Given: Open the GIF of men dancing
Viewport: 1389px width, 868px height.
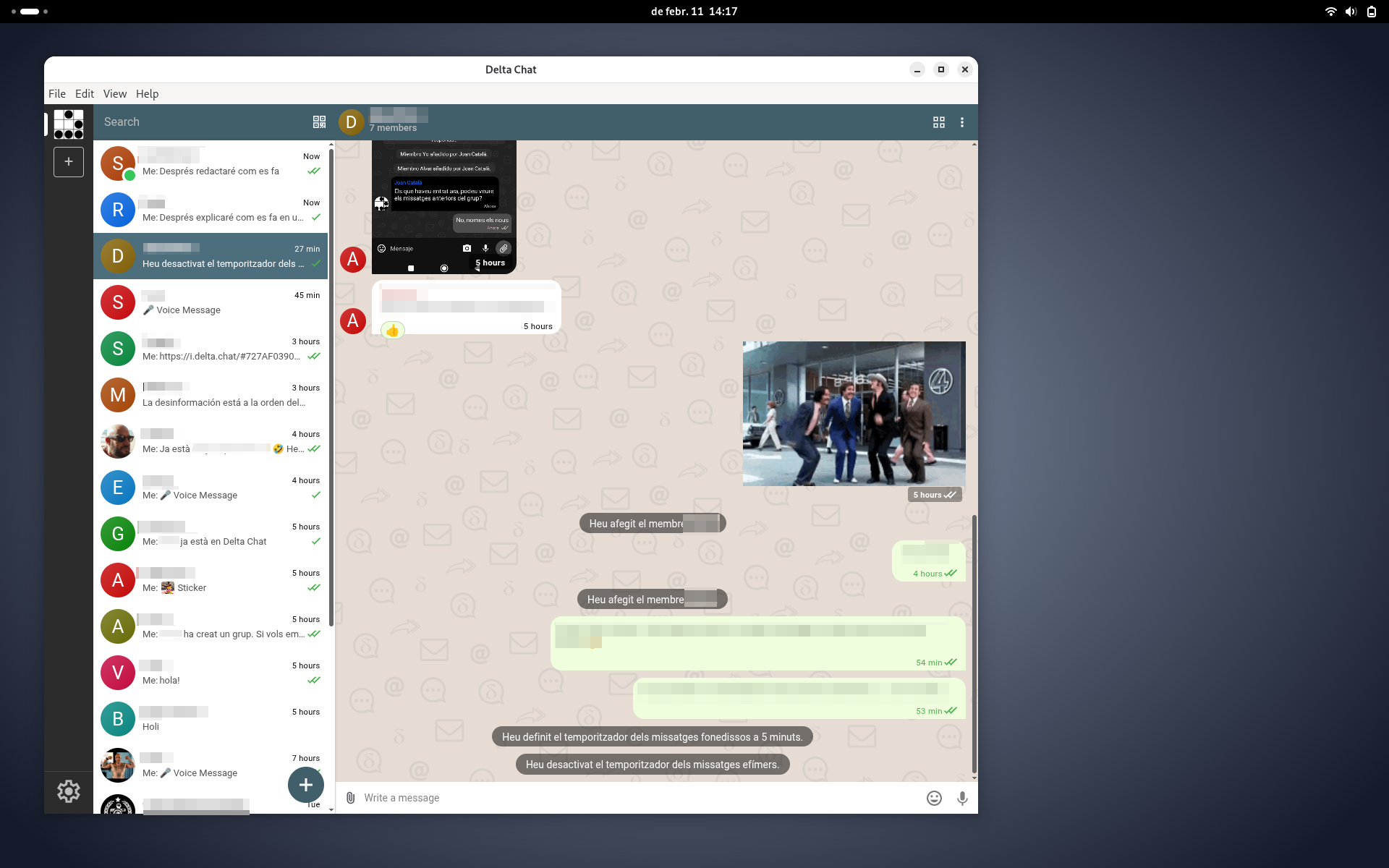Looking at the screenshot, I should pos(854,413).
